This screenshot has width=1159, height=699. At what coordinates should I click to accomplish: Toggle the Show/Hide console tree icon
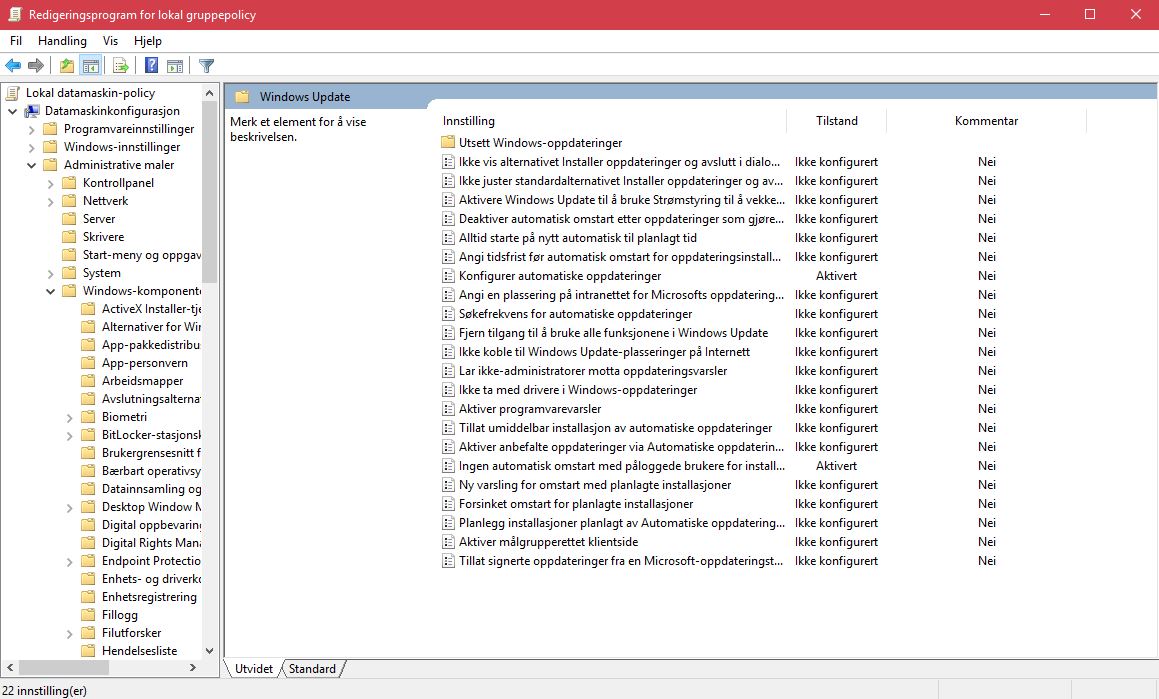pyautogui.click(x=91, y=66)
